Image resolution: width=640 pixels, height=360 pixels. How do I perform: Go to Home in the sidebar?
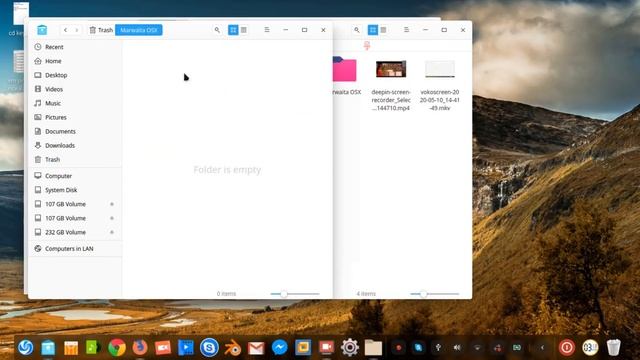(x=75, y=61)
